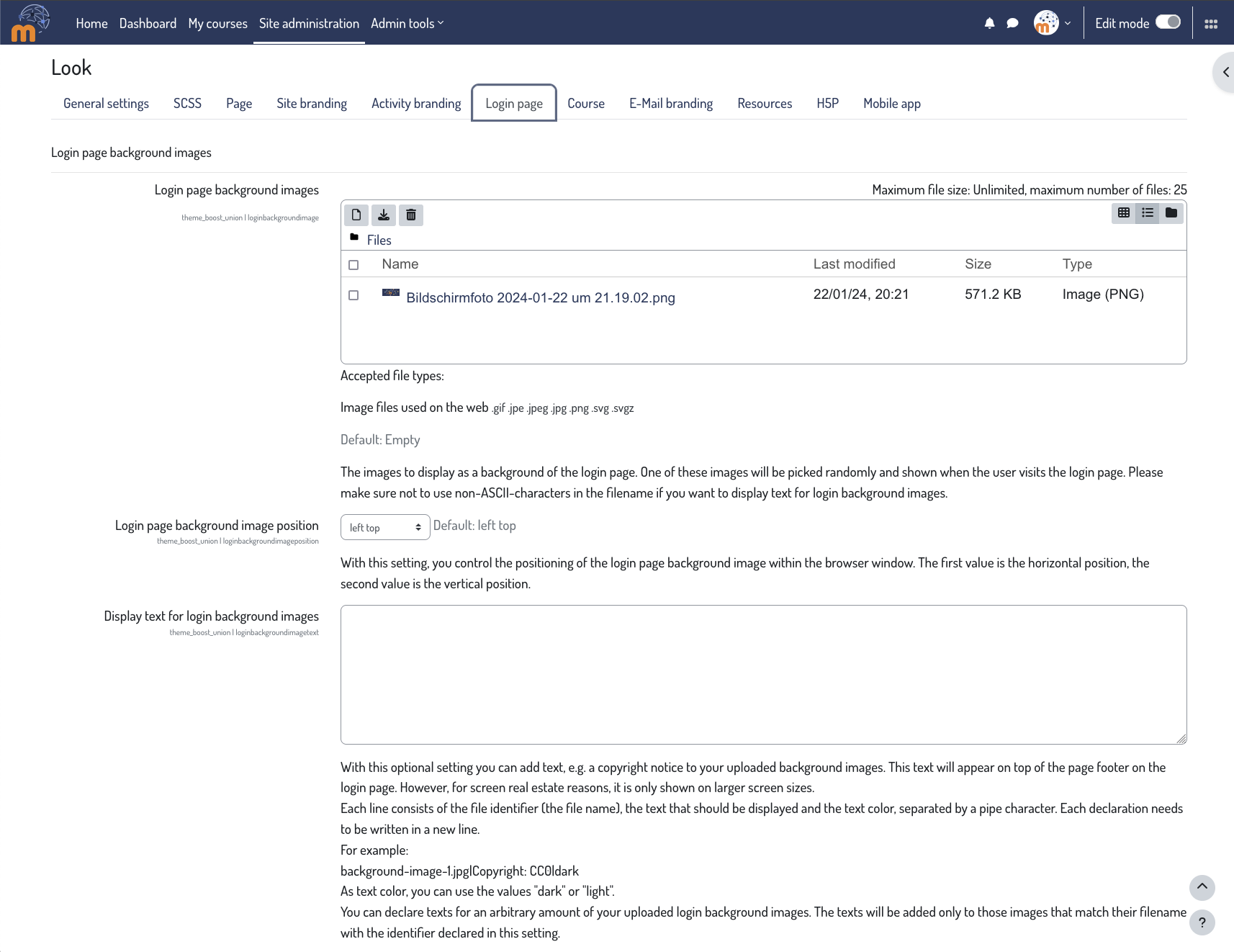Click the 571.2 KB size value
This screenshot has width=1234, height=952.
993,294
